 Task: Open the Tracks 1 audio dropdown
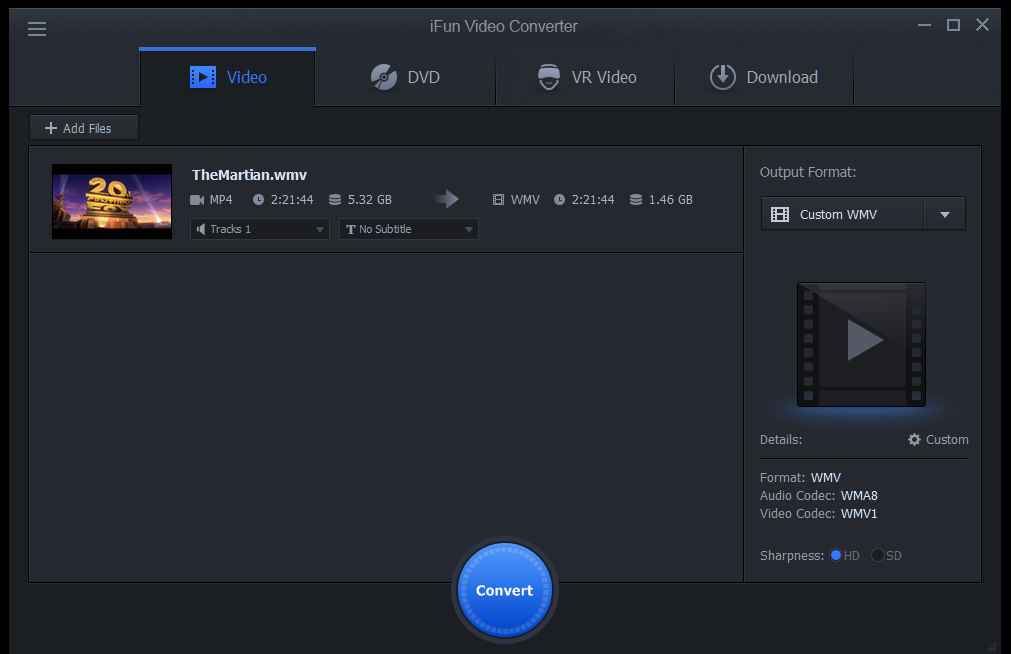[260, 229]
